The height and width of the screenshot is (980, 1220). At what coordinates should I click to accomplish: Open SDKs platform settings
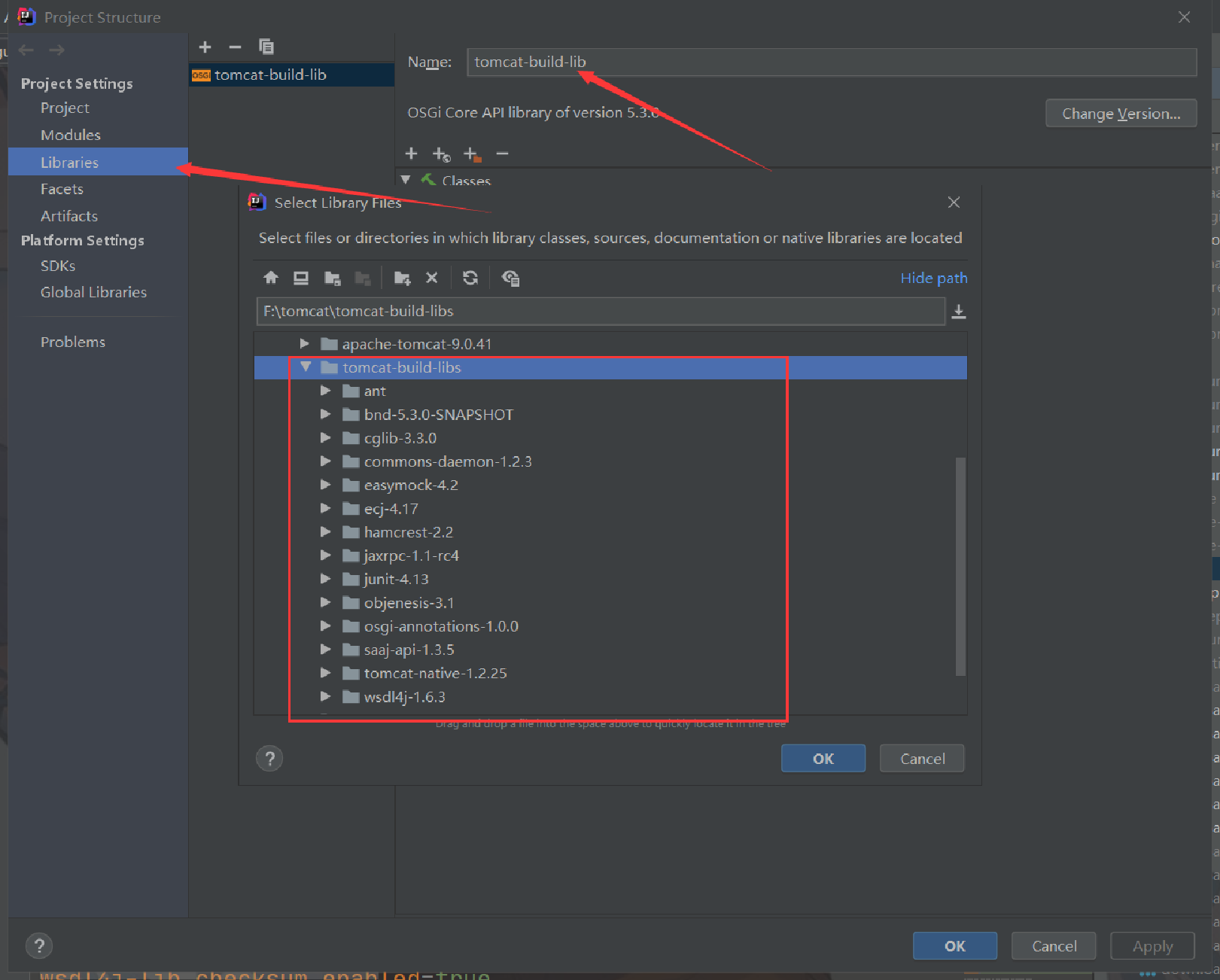pos(58,266)
